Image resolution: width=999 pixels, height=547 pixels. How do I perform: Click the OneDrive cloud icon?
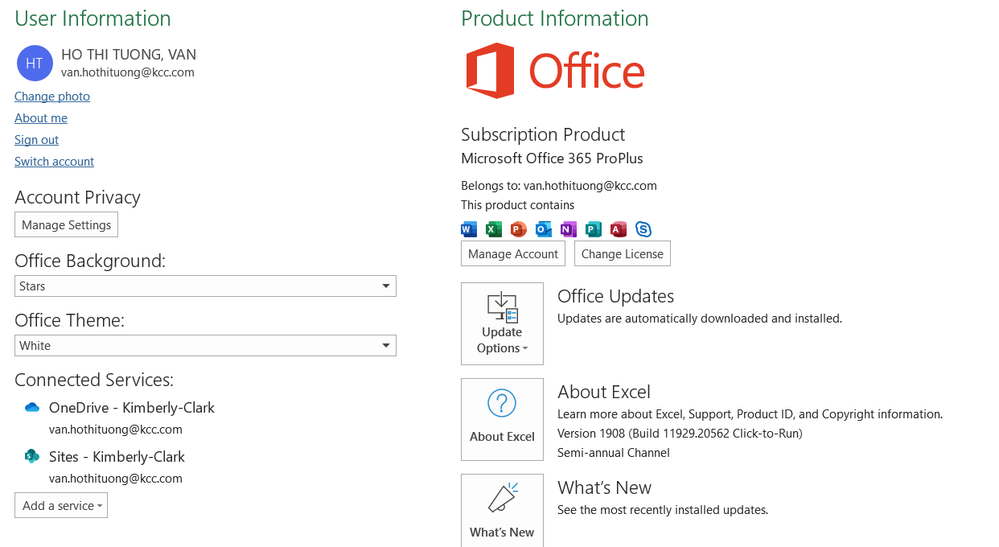coord(32,408)
